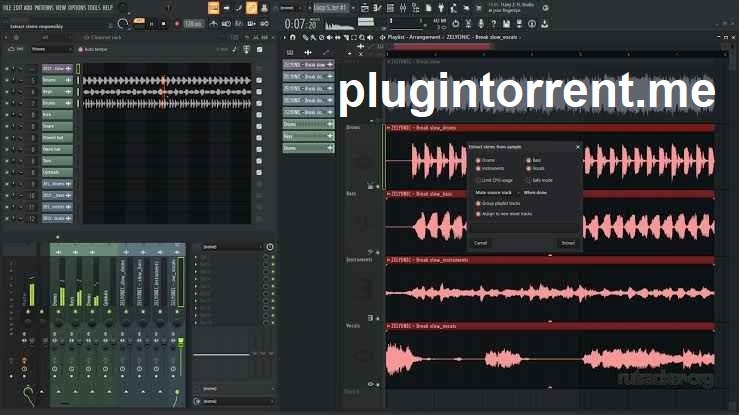Click the render/export icon next to save
Screen dimensions: 739x415
click(x=519, y=23)
